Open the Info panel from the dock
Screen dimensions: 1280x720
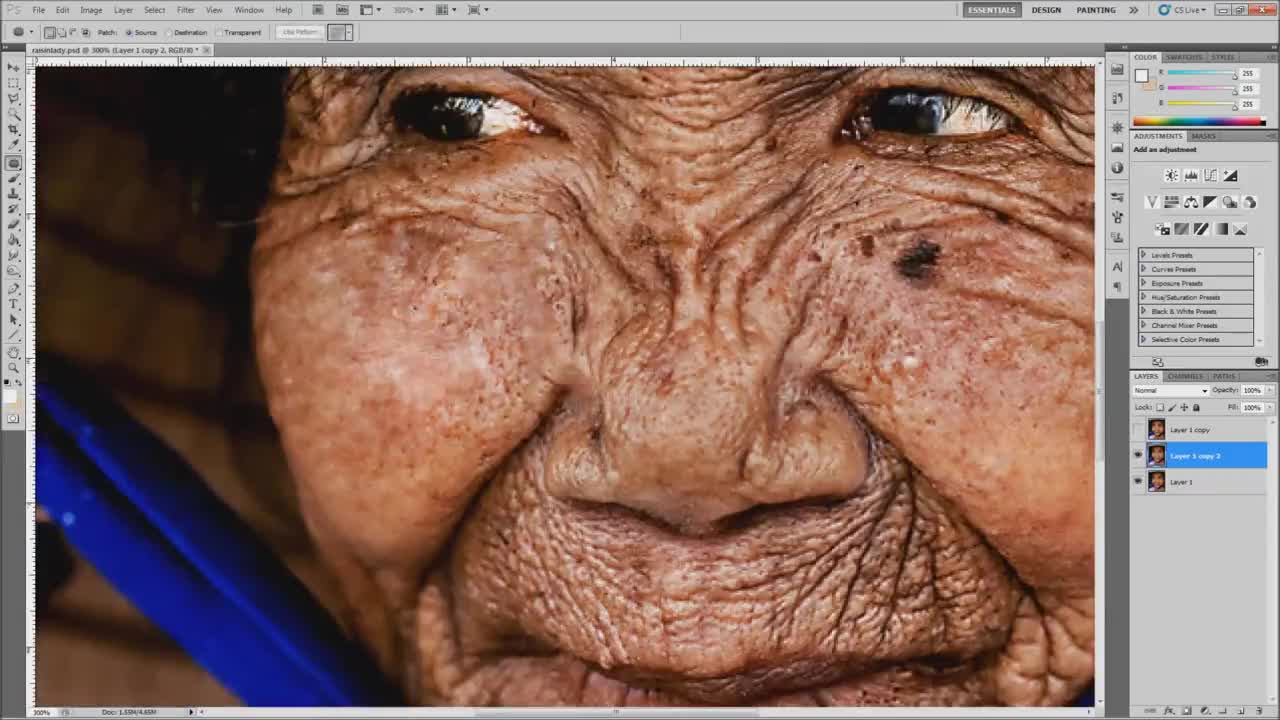click(x=1117, y=168)
